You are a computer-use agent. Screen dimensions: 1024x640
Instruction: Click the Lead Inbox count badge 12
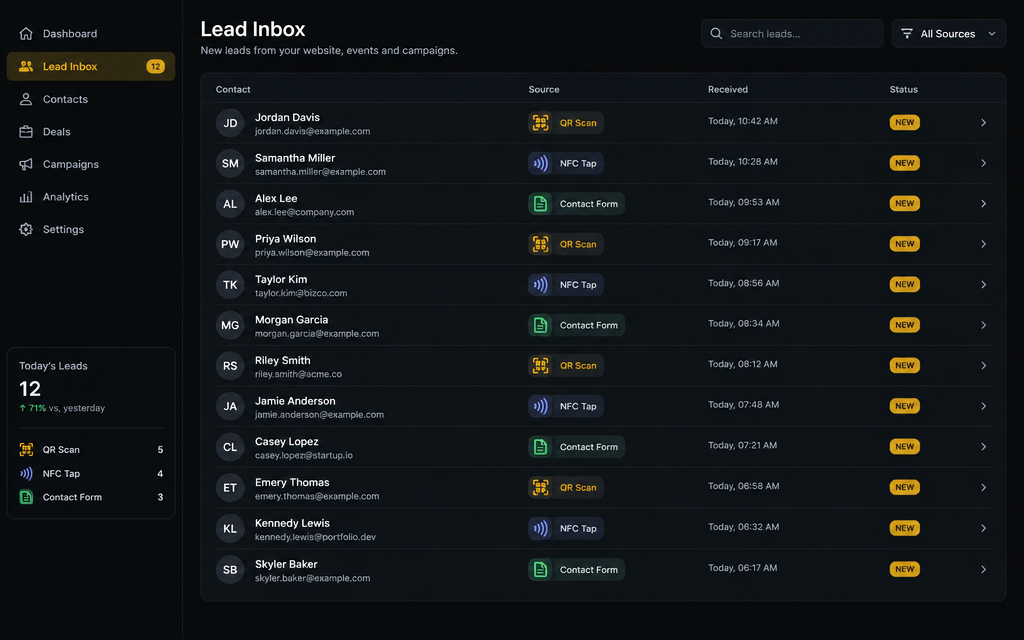155,67
